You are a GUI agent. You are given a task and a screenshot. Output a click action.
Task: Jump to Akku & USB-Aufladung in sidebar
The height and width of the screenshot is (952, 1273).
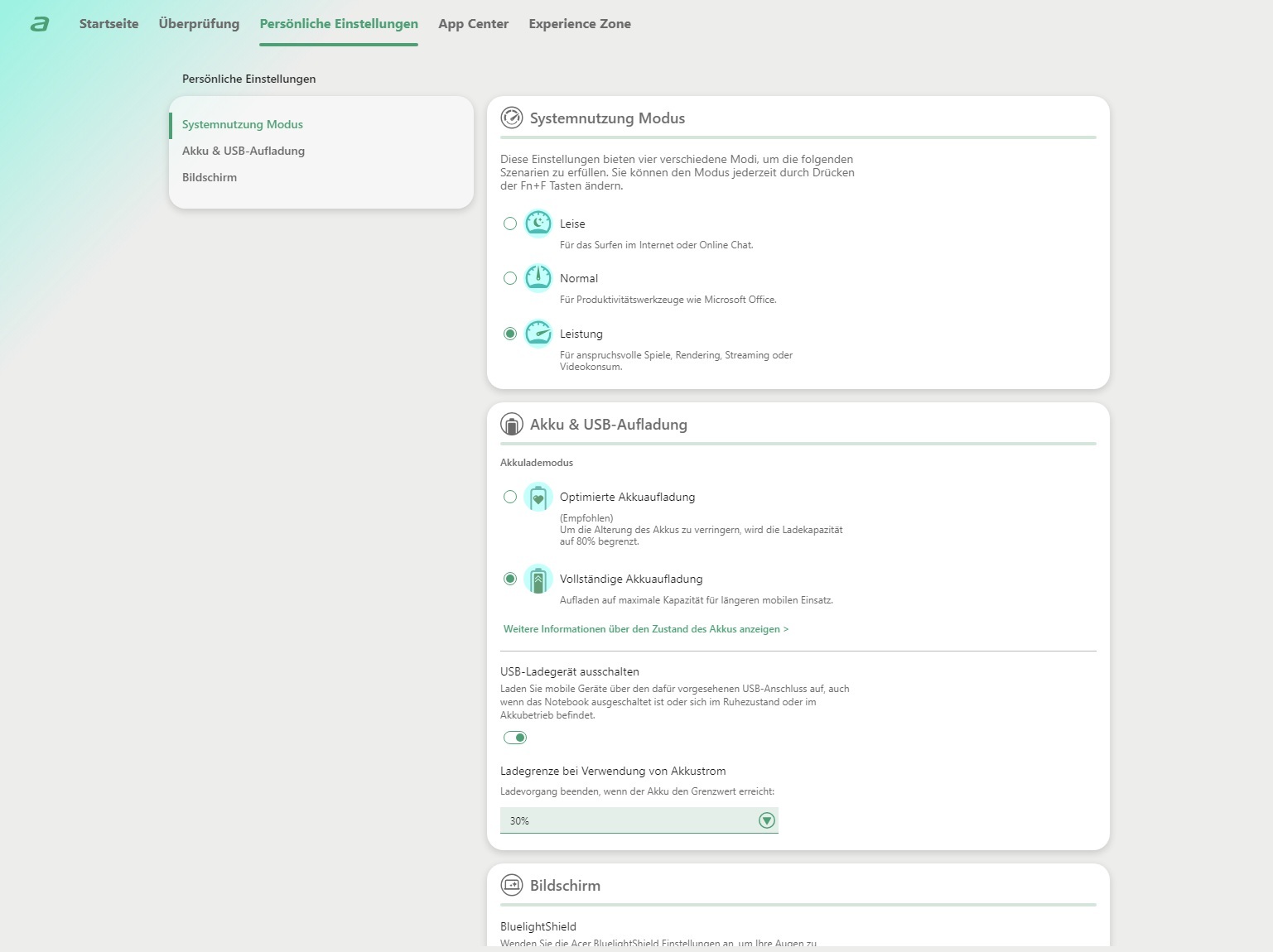tap(244, 151)
